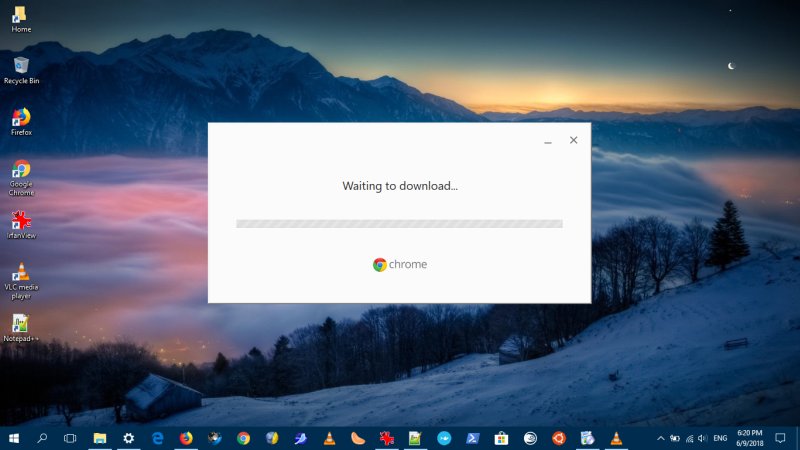Open the Home folder desktop shortcut
Viewport: 800px width, 450px height.
pos(21,19)
